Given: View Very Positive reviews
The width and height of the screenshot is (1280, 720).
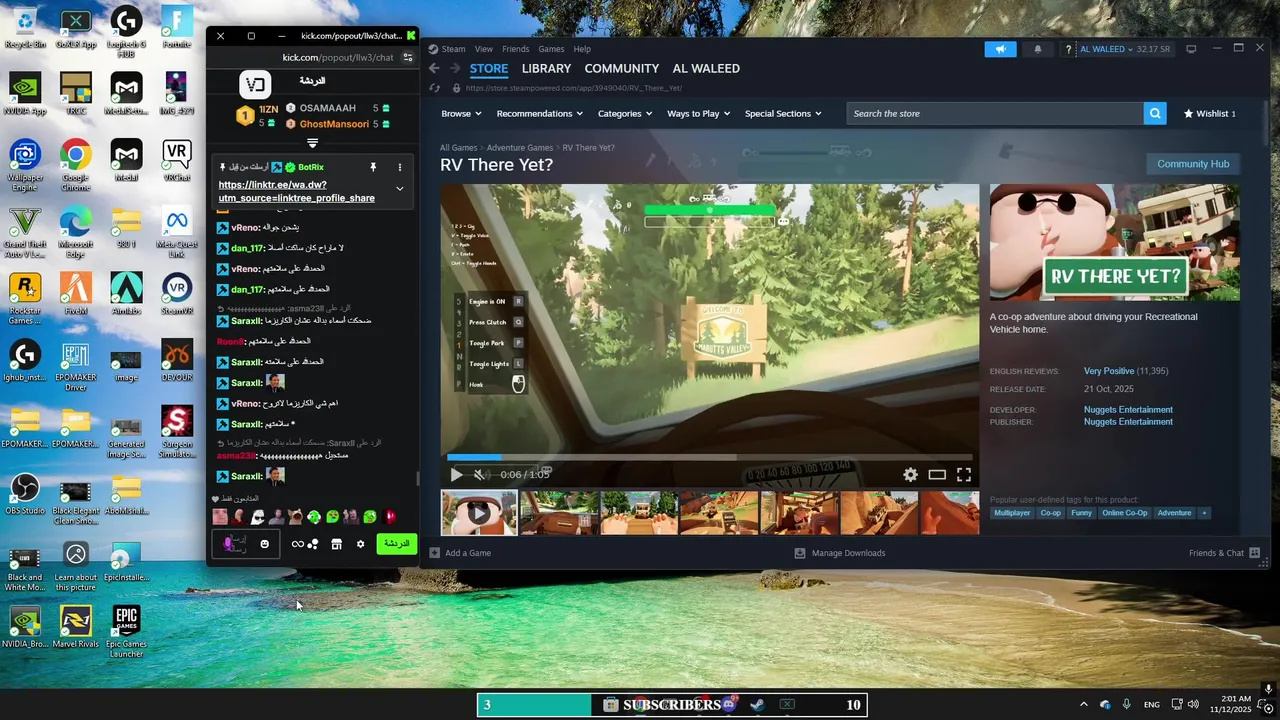Looking at the screenshot, I should click(1109, 371).
